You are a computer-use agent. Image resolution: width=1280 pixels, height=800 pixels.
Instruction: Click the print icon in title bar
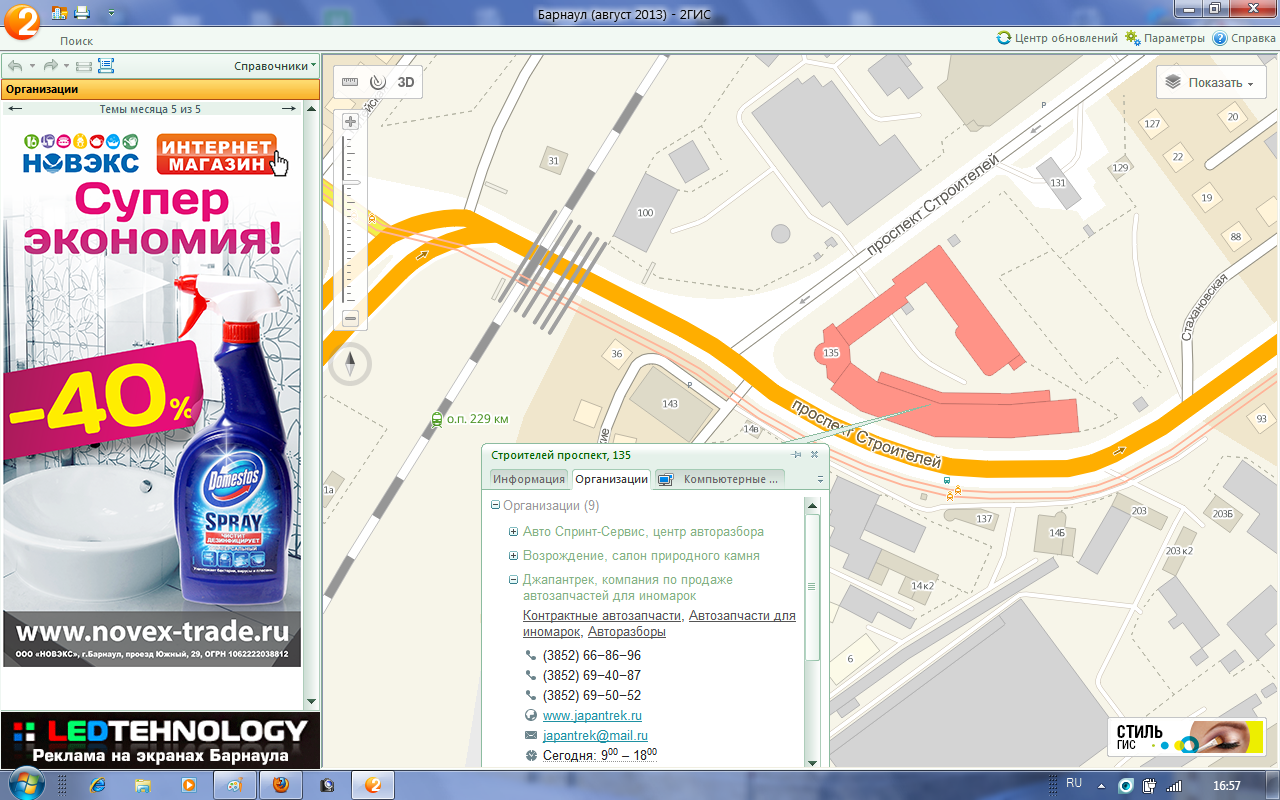point(82,13)
